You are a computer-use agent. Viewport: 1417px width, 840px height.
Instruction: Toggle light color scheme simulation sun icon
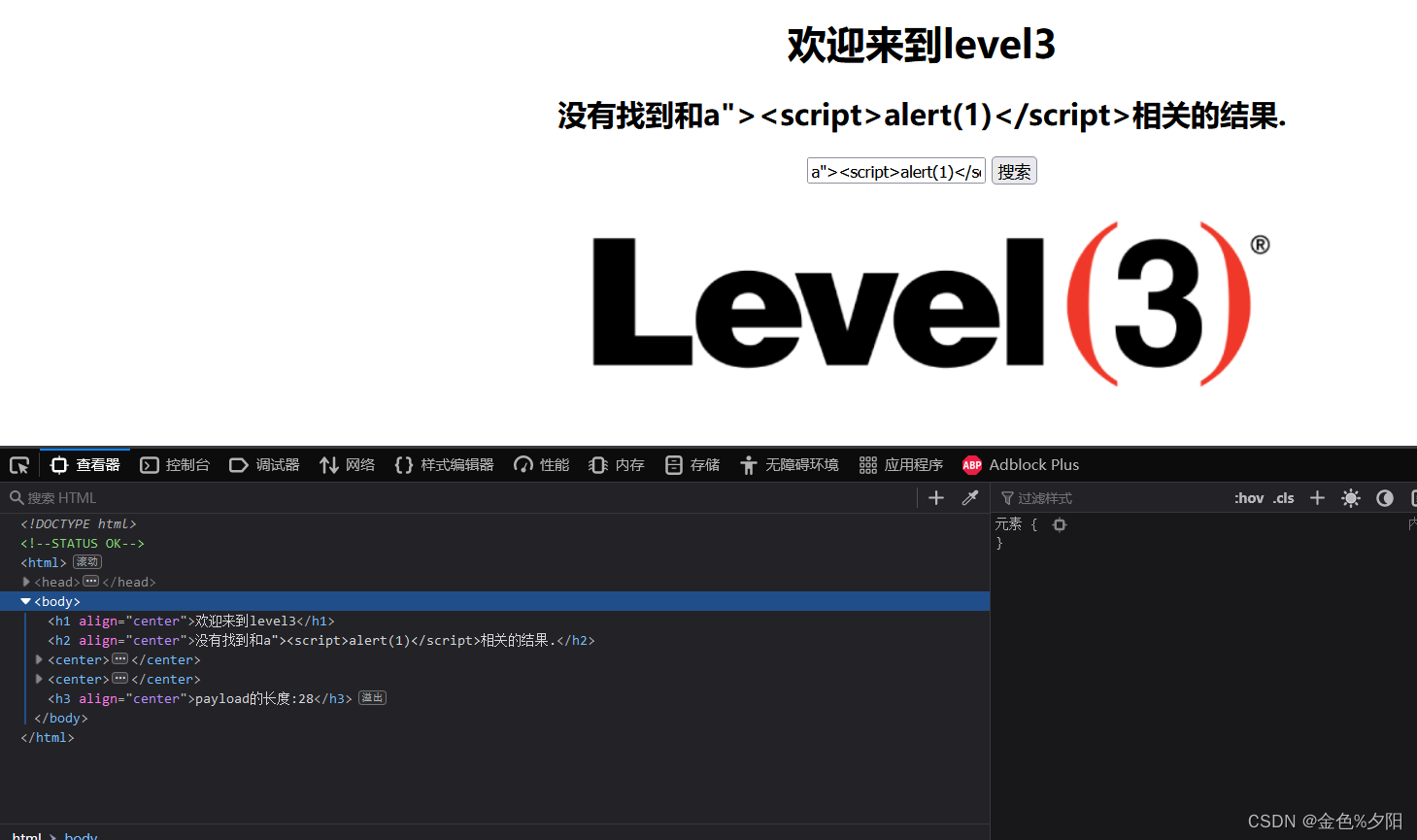point(1351,498)
